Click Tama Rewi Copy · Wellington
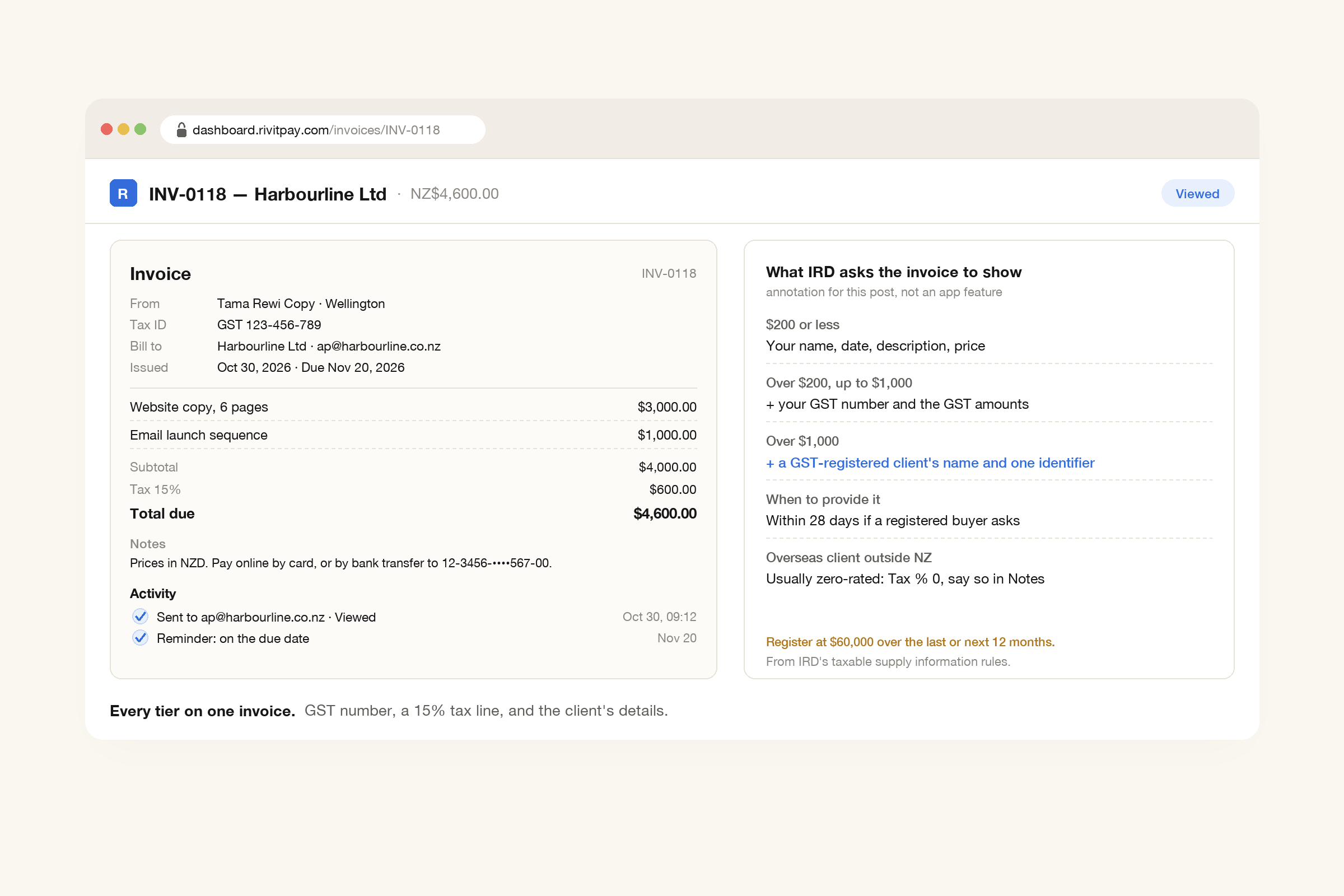Screen dimensions: 1344x896 [301, 304]
